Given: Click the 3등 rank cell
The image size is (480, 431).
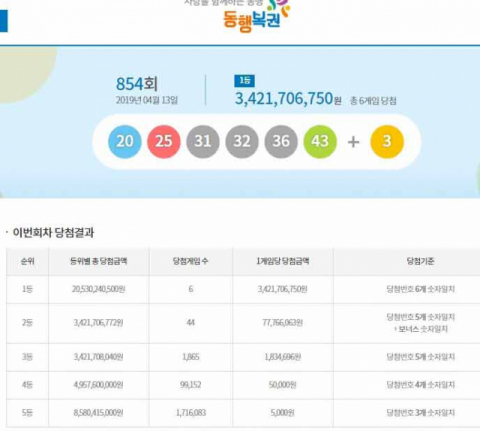Looking at the screenshot, I should pyautogui.click(x=27, y=357).
